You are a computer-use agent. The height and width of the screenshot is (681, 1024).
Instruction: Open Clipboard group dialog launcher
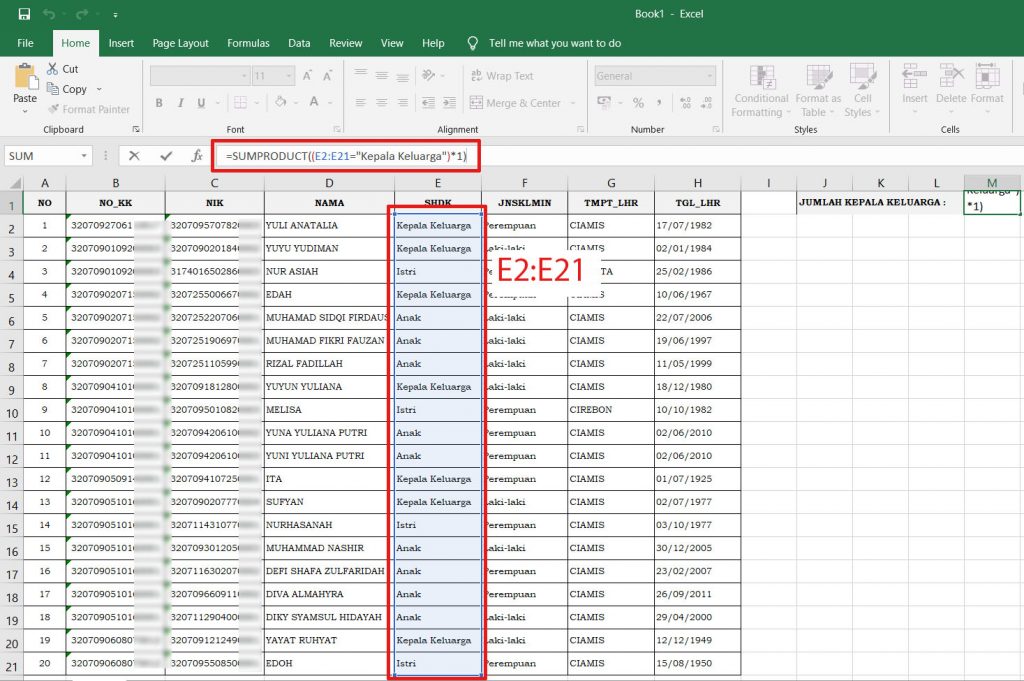[136, 129]
